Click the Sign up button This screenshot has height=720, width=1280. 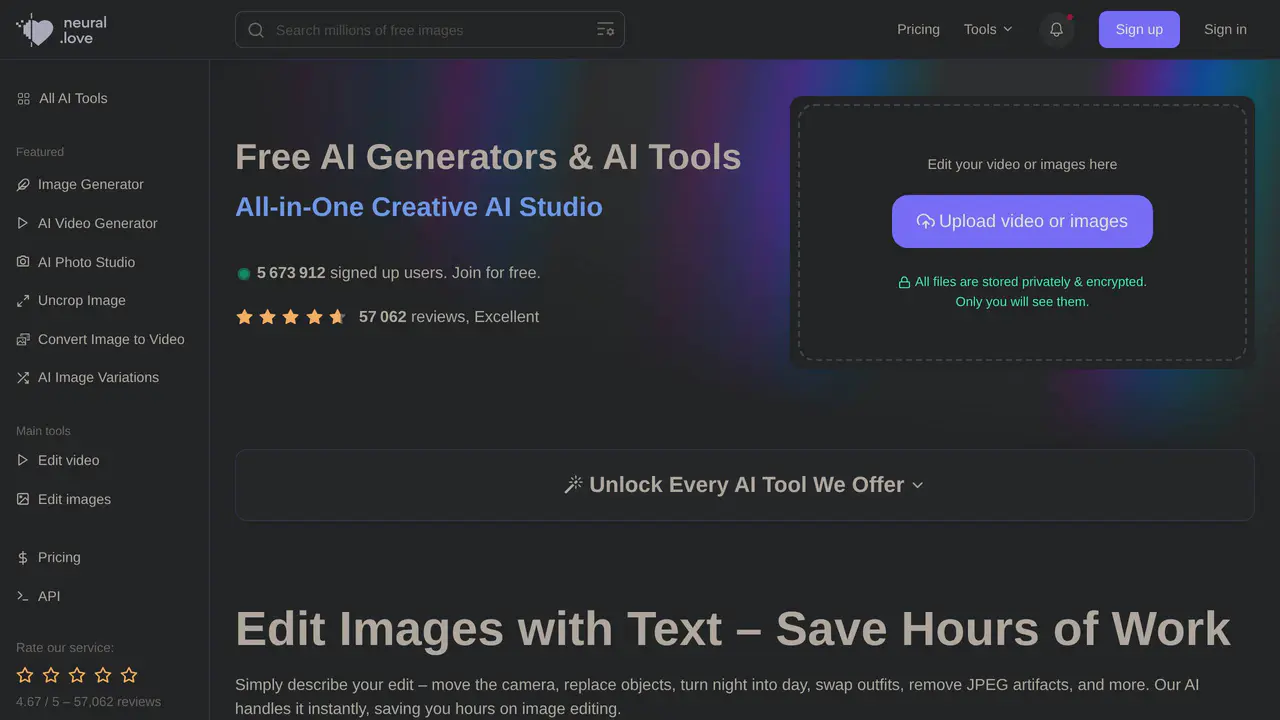point(1139,30)
